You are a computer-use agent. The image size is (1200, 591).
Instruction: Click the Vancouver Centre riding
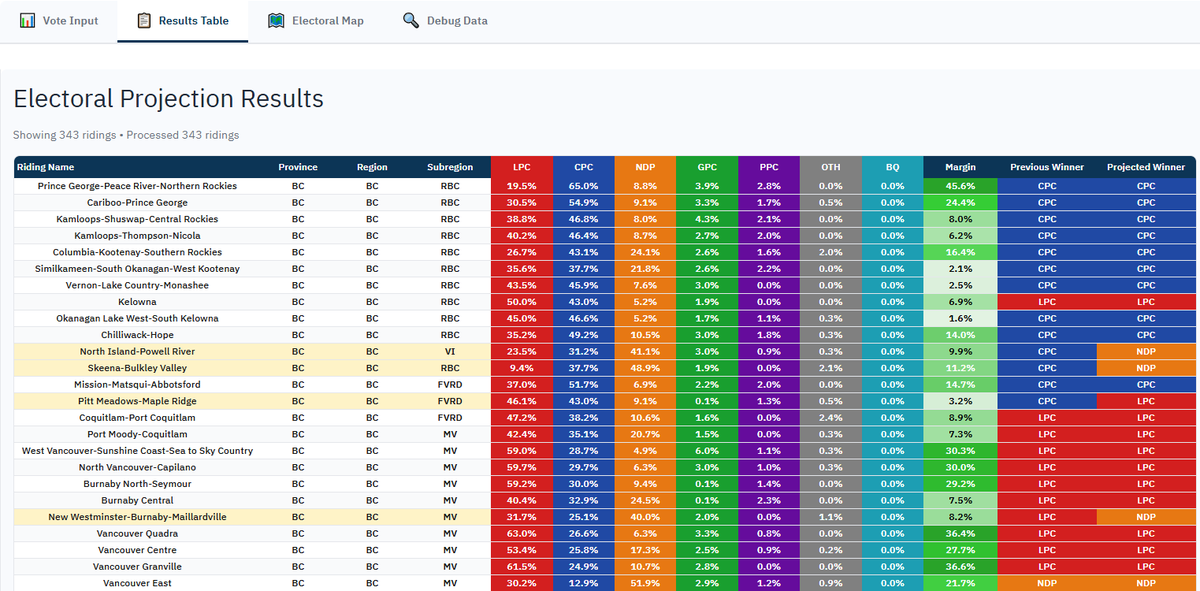[137, 549]
